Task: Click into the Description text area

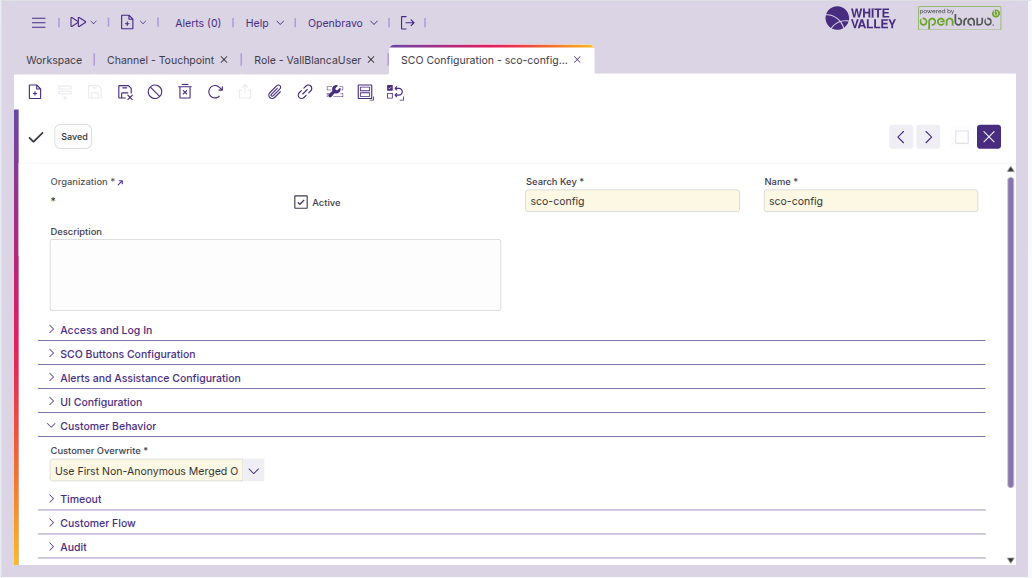Action: pos(275,275)
